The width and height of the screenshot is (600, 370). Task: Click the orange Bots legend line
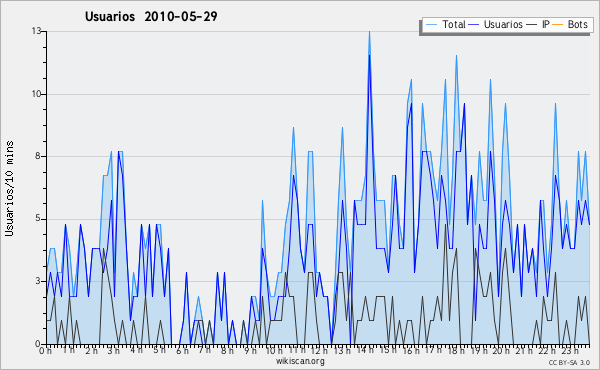pyautogui.click(x=558, y=24)
